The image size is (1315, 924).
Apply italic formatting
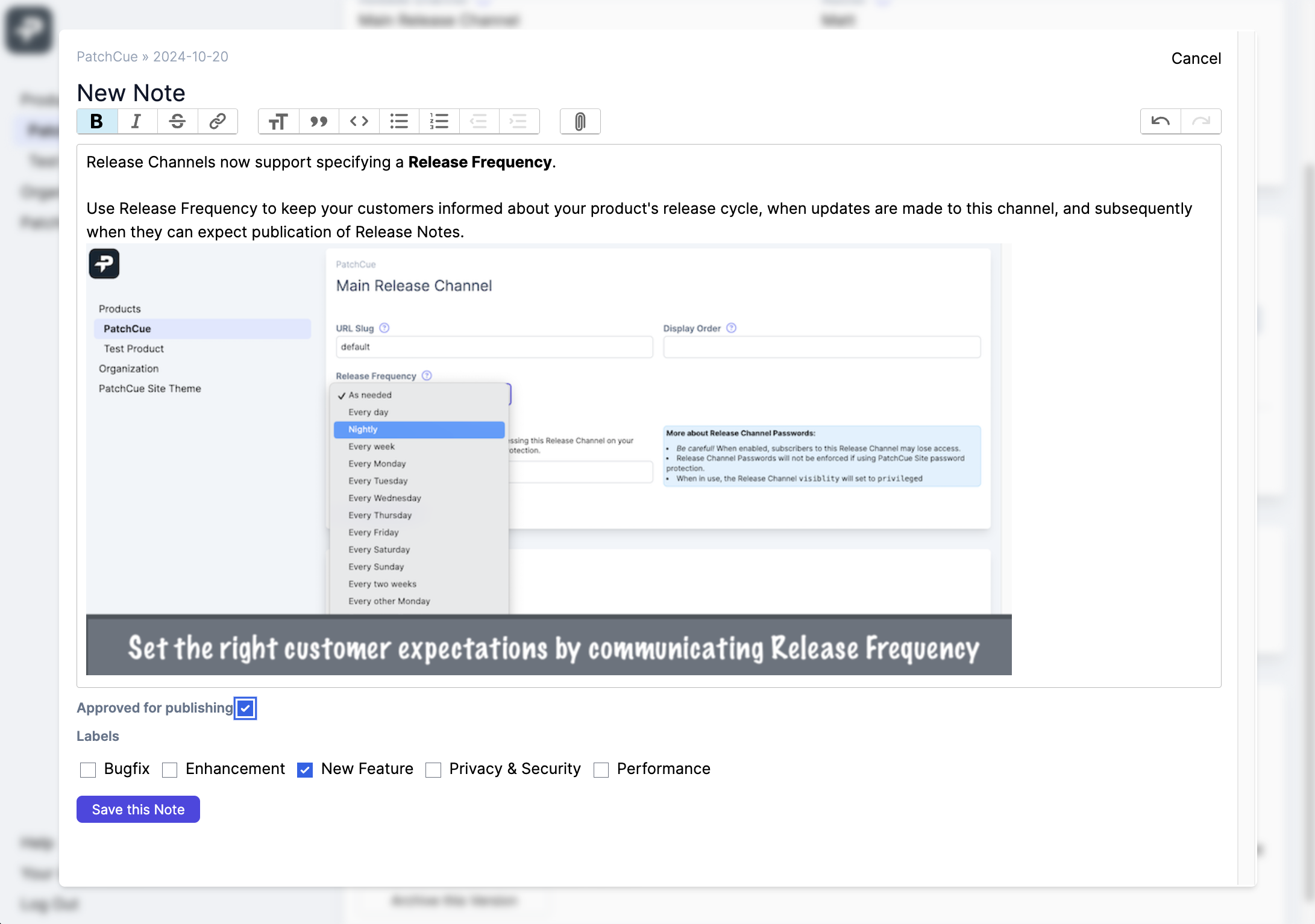(x=137, y=122)
